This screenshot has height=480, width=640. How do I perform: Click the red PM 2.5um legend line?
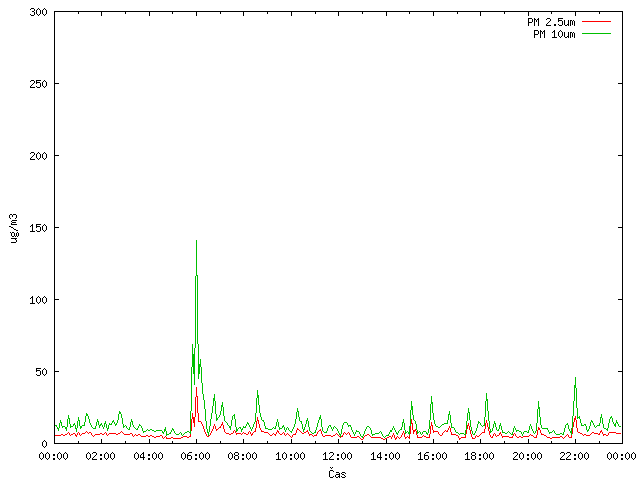tap(596, 22)
